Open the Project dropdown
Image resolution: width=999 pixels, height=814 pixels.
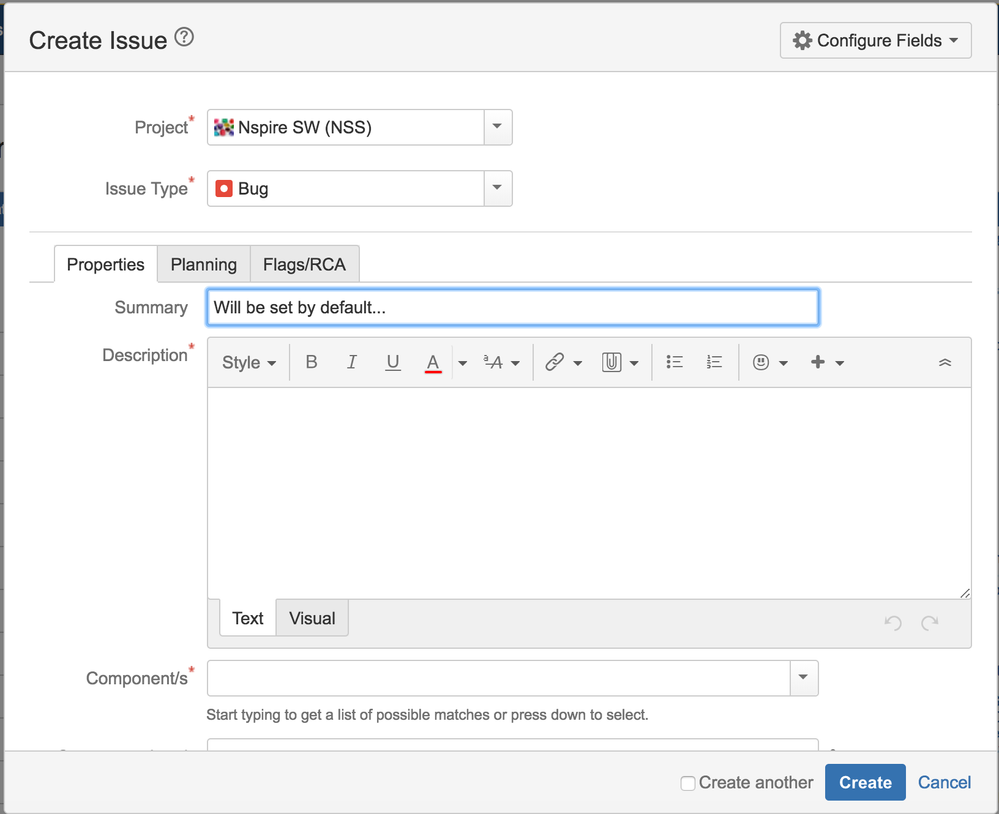[x=498, y=127]
